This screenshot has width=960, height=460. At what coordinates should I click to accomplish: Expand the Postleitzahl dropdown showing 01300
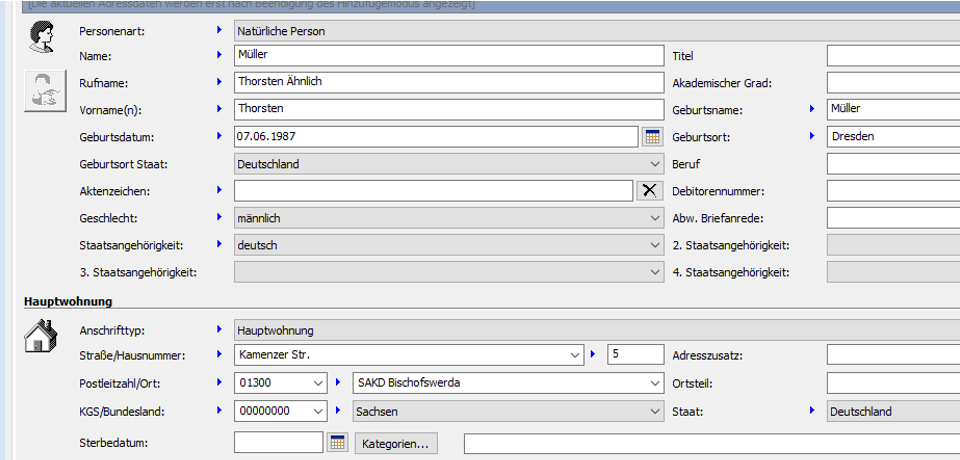tap(318, 382)
